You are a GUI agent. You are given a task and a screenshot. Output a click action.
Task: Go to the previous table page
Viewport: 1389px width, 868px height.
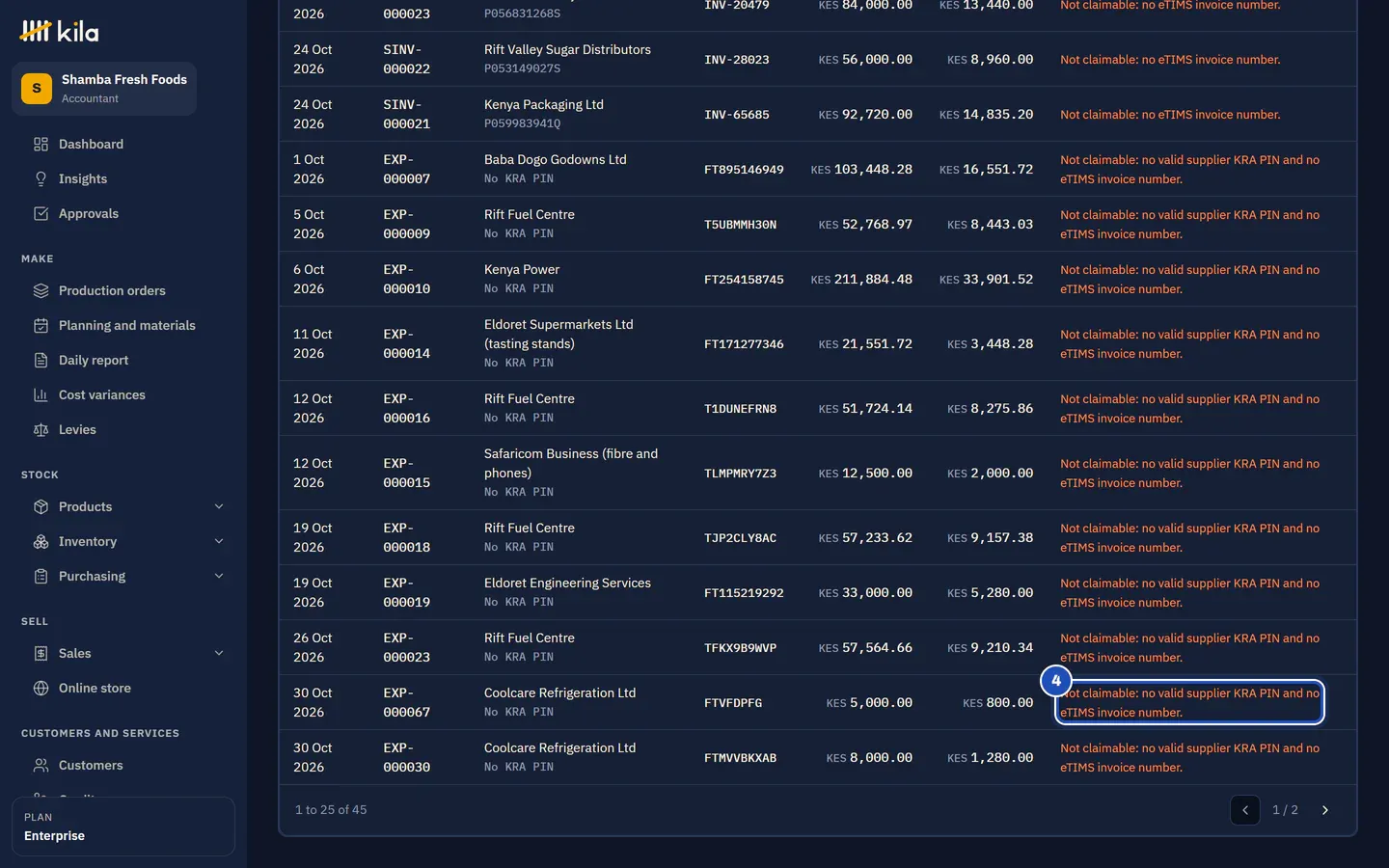(x=1245, y=810)
